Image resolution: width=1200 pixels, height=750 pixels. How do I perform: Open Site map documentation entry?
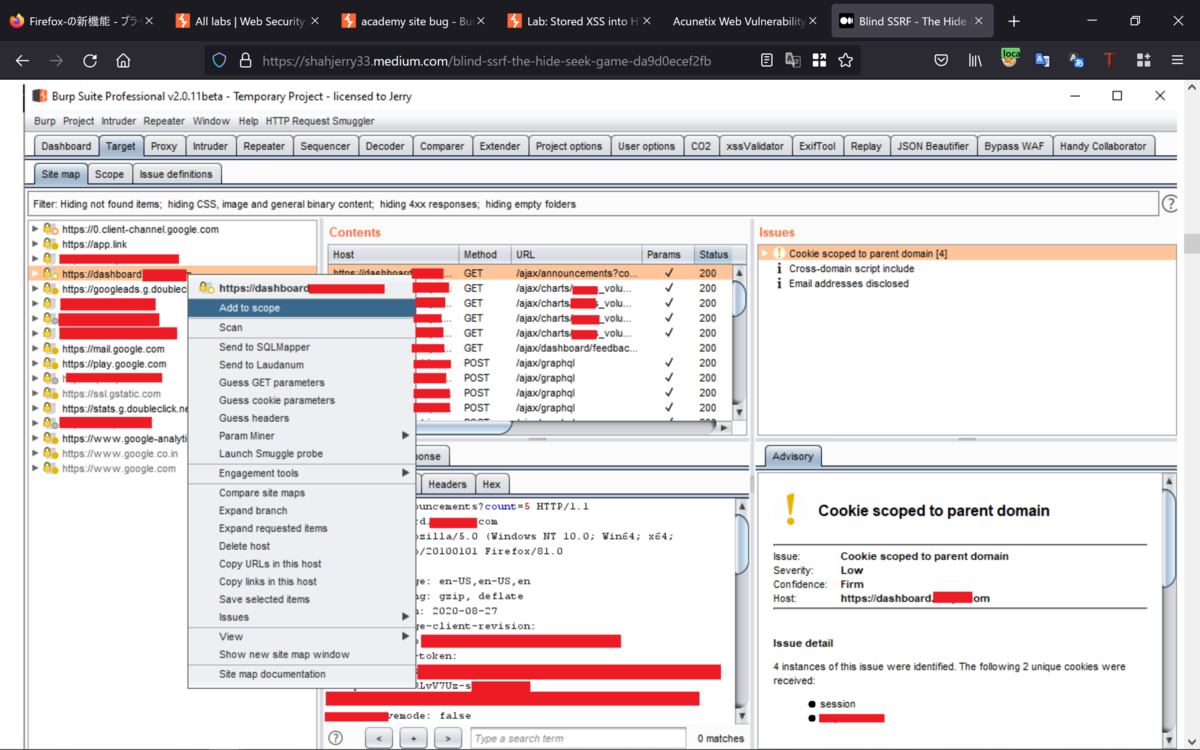click(x=302, y=674)
